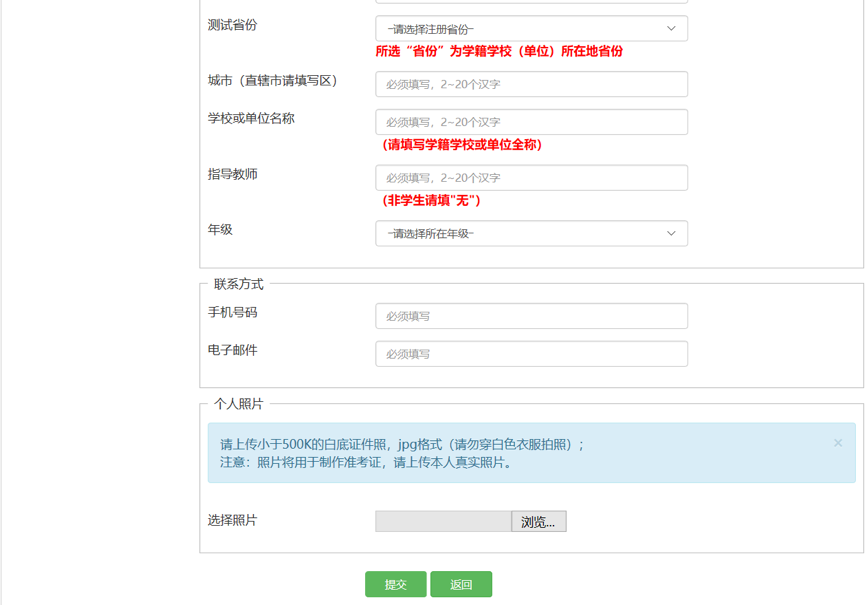Click the 浏览... browse button
This screenshot has width=865, height=605.
pos(538,522)
